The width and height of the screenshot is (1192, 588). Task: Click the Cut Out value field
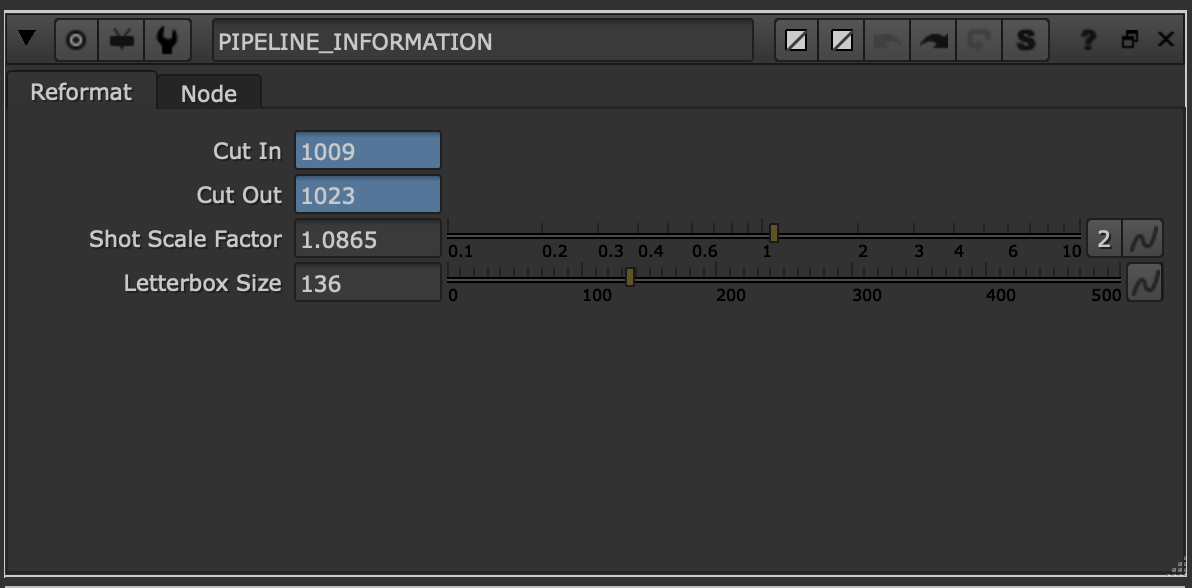367,195
